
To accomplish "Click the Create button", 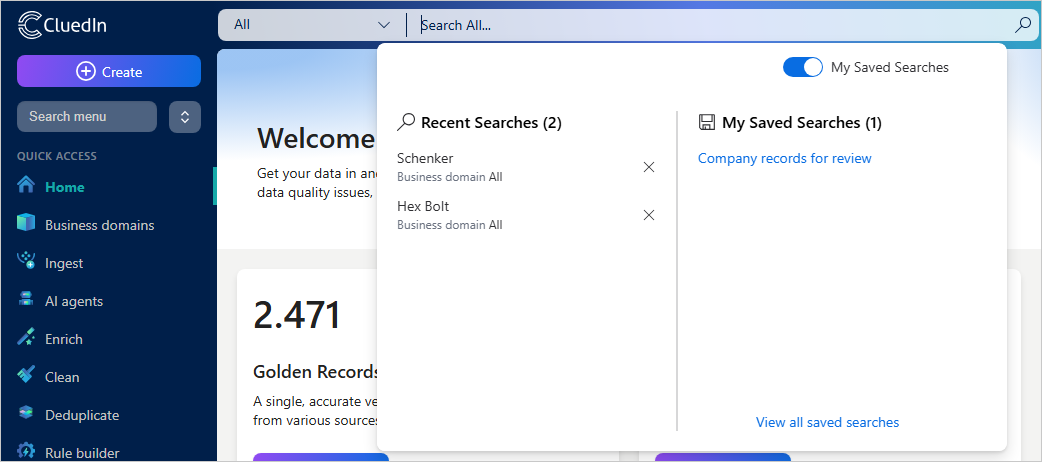I will point(109,71).
